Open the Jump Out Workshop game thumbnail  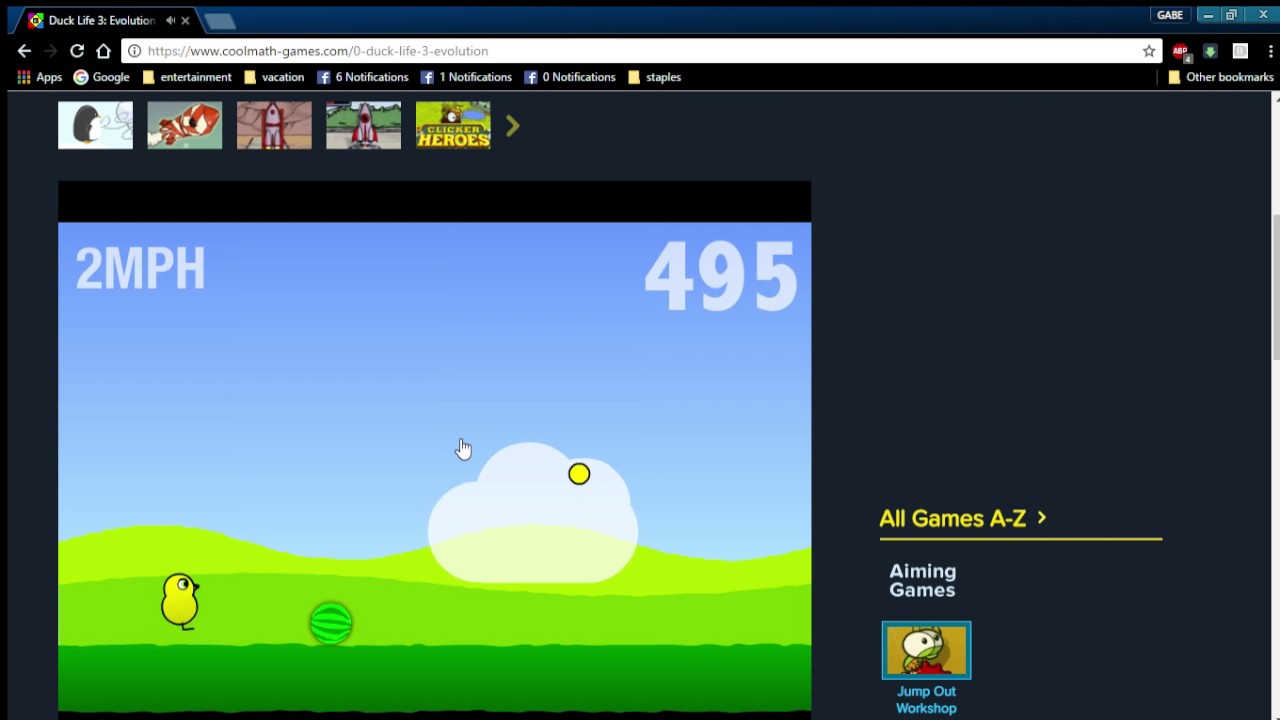(926, 650)
